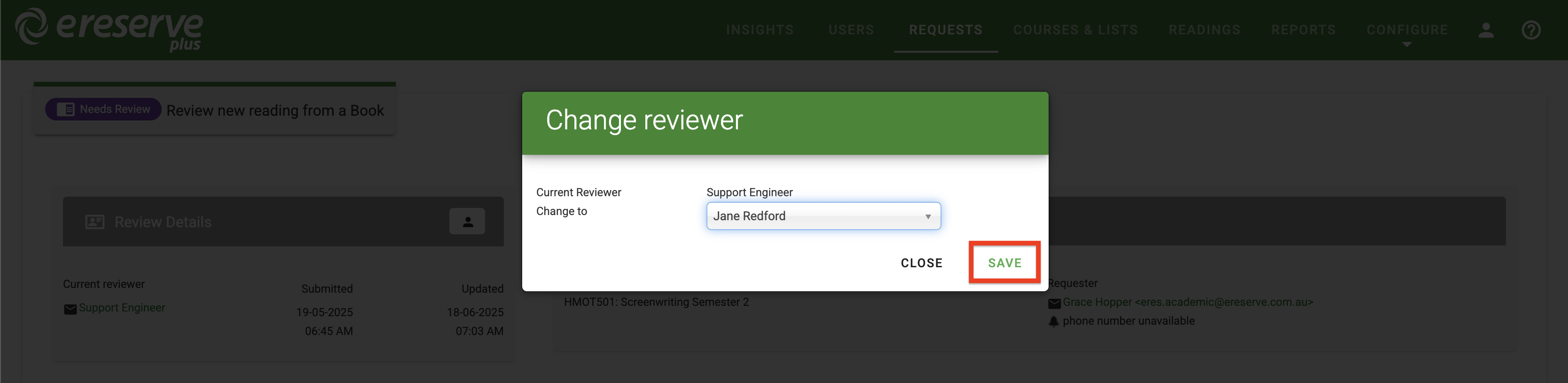Image resolution: width=1568 pixels, height=383 pixels.
Task: Close the Change reviewer dialog
Action: (x=921, y=263)
